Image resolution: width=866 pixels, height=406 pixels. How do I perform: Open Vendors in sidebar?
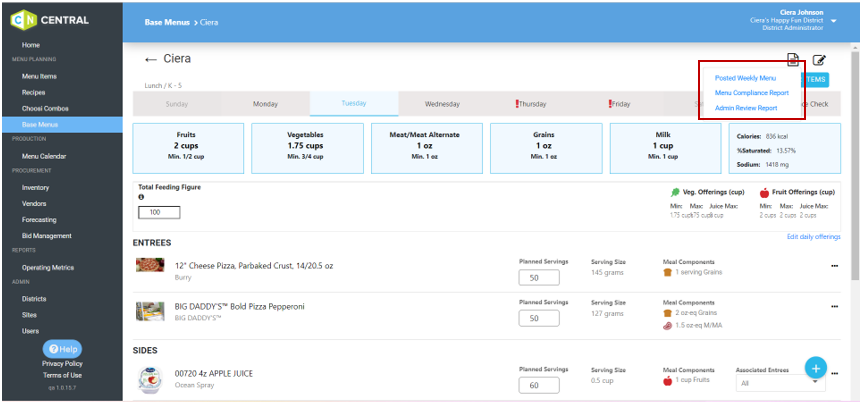coord(34,204)
